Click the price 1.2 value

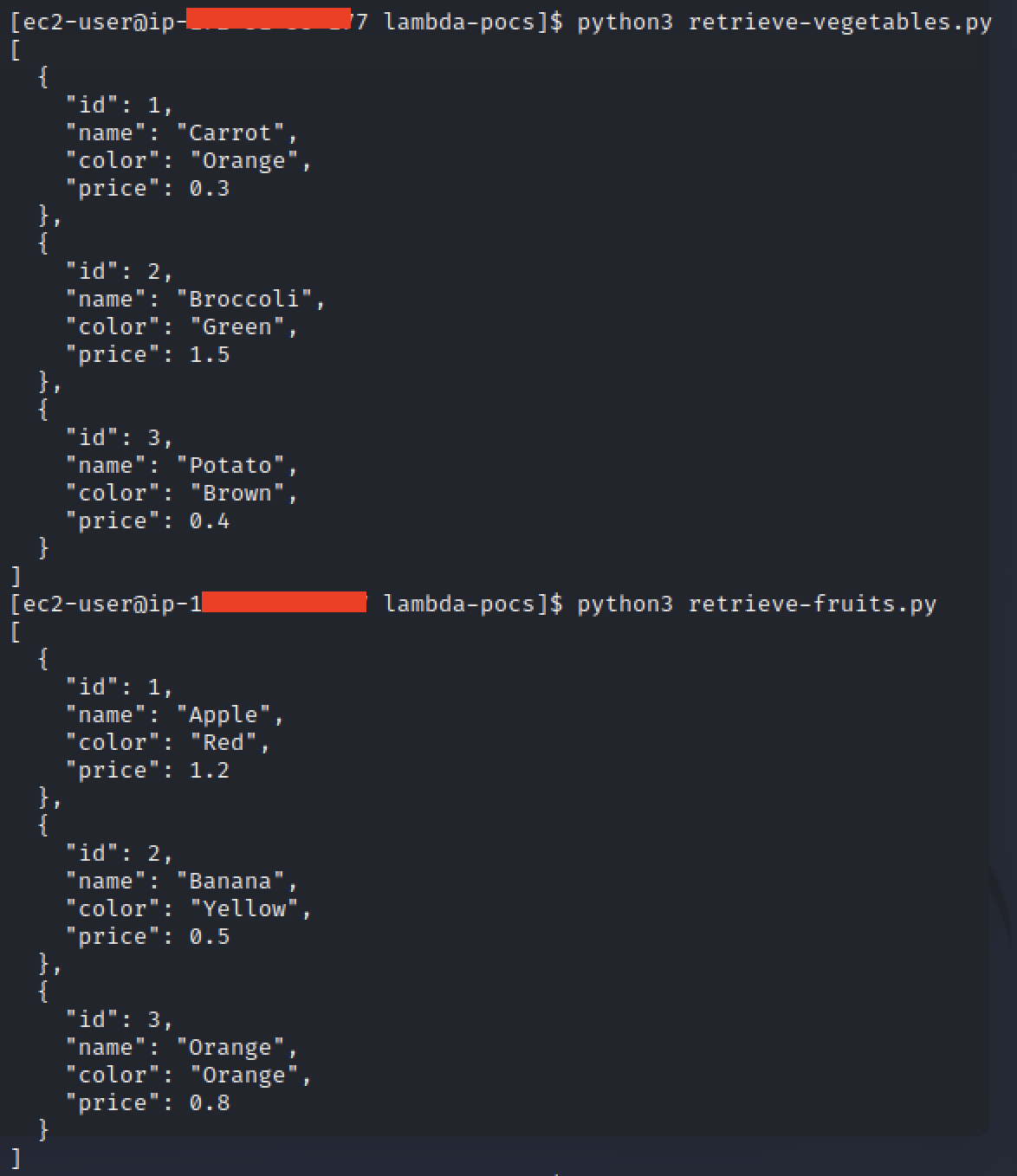tap(210, 770)
